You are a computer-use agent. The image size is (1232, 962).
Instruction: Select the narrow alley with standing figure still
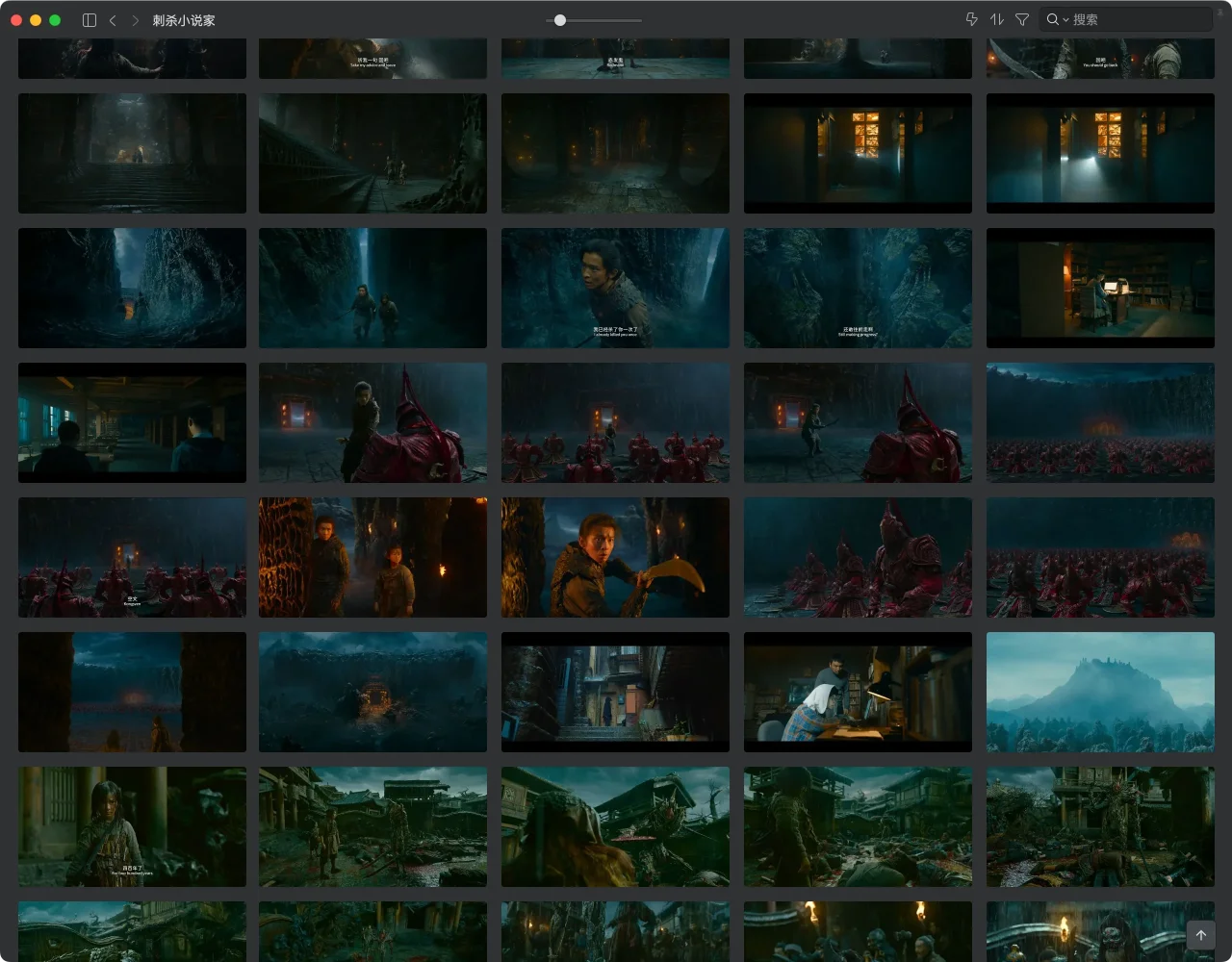[615, 692]
